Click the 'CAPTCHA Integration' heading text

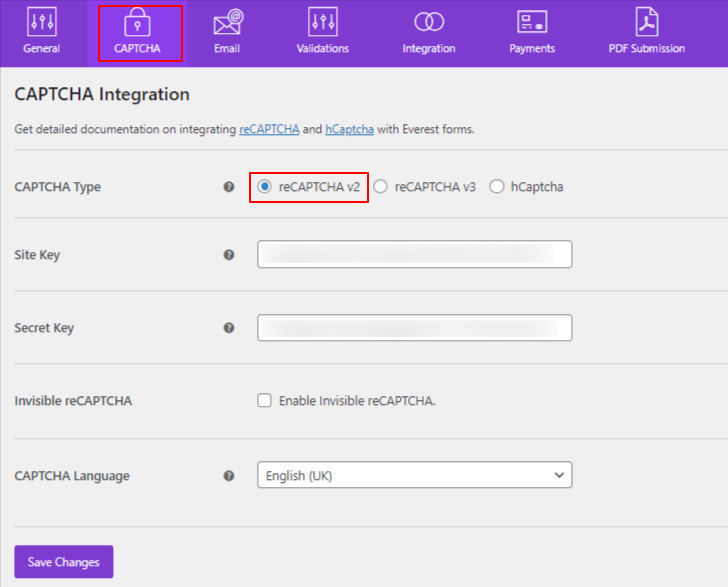tap(102, 94)
